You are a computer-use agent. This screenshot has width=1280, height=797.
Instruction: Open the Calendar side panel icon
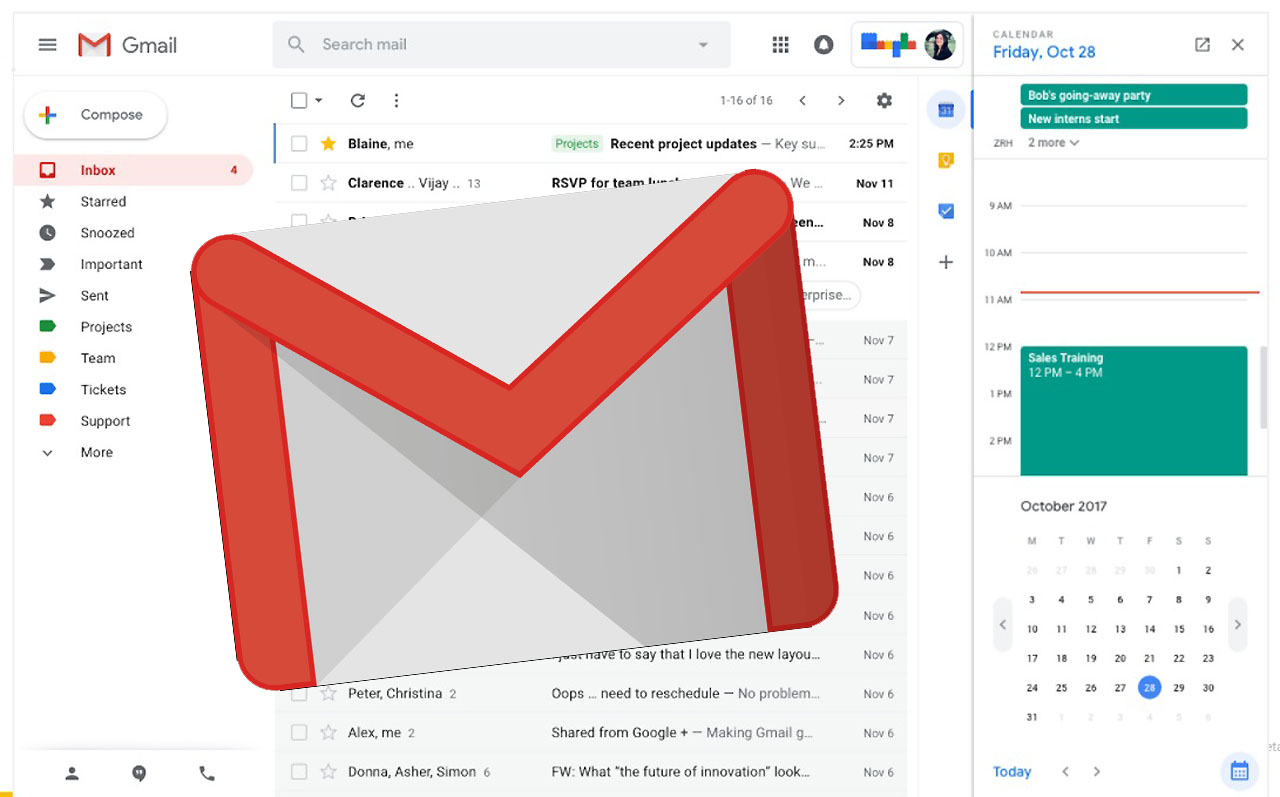946,109
